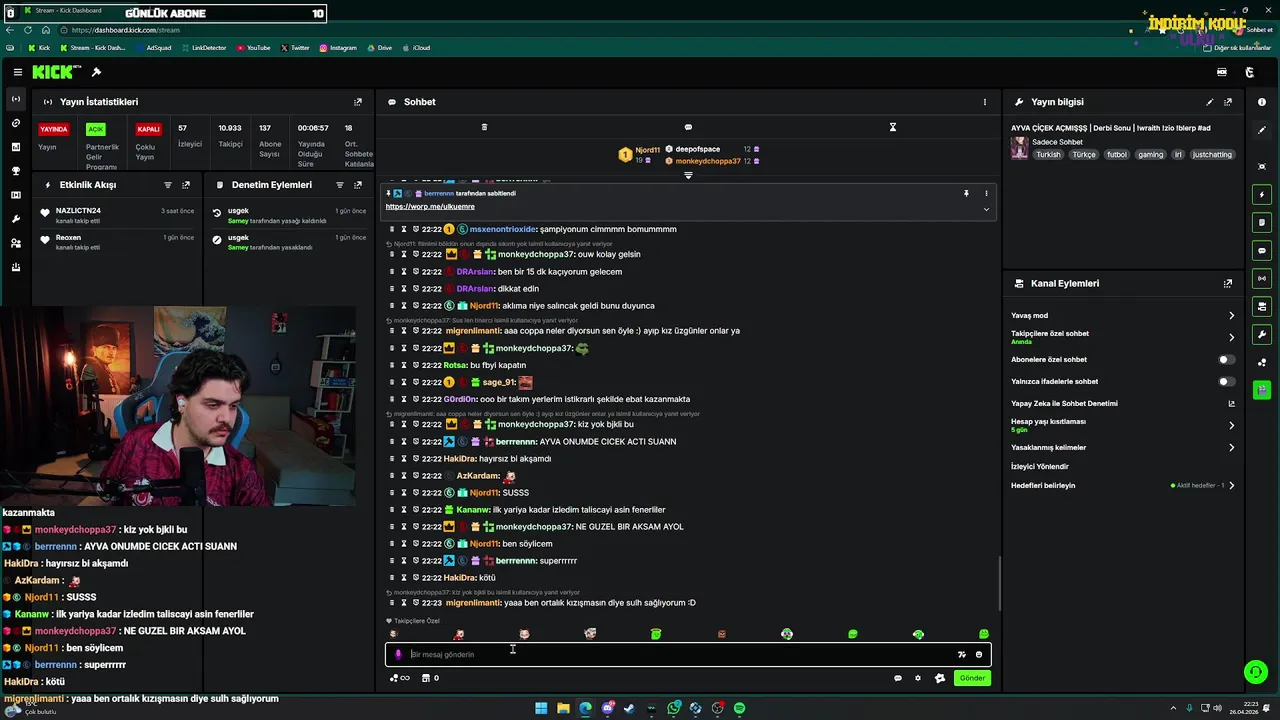
Task: Pop out the Kanal Eylemleri panel
Action: (1228, 284)
